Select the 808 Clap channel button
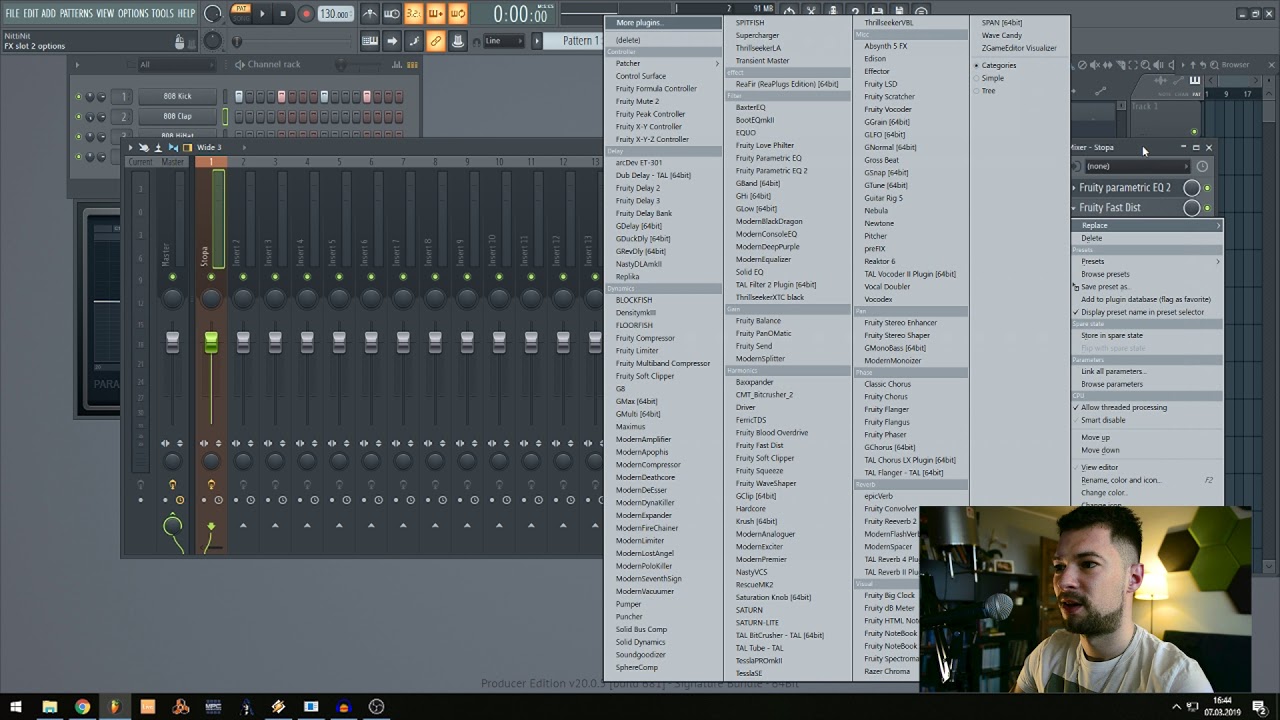This screenshot has width=1280, height=720. coord(177,116)
